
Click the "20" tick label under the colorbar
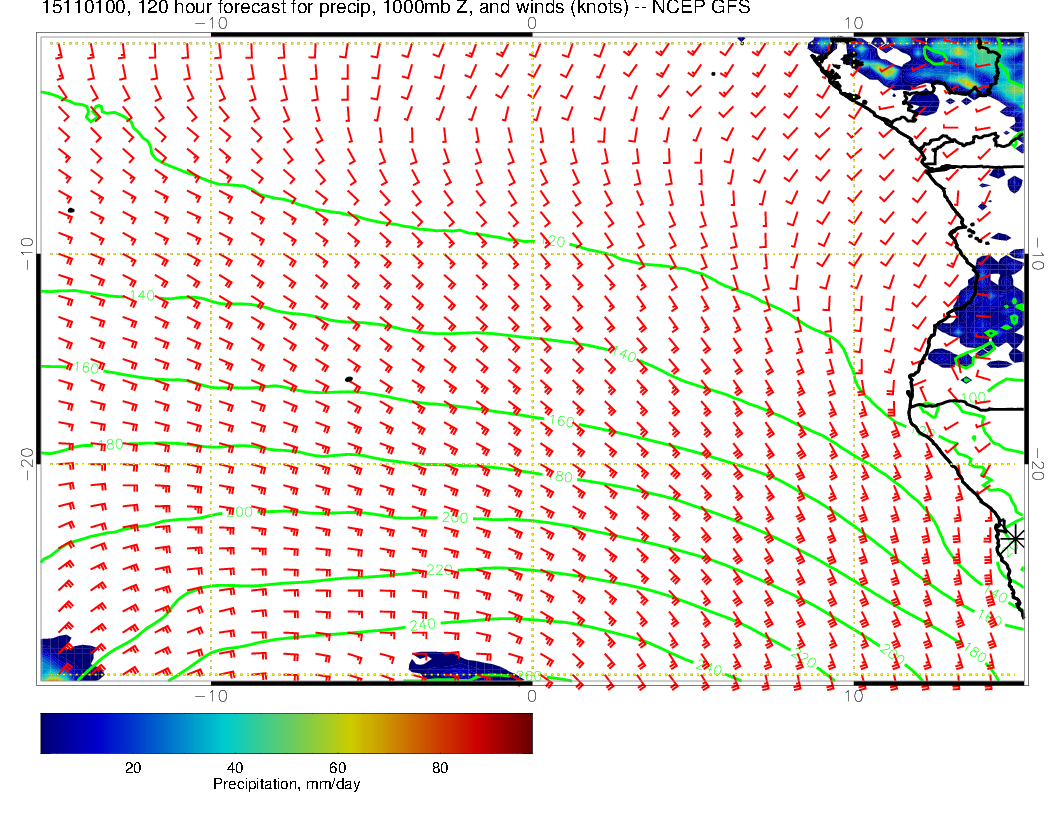132,768
